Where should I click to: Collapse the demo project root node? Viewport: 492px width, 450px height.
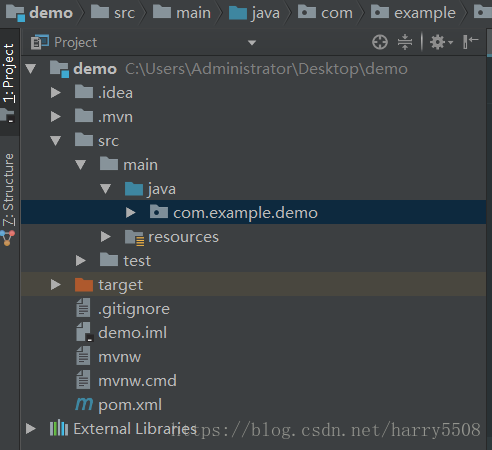click(x=31, y=69)
